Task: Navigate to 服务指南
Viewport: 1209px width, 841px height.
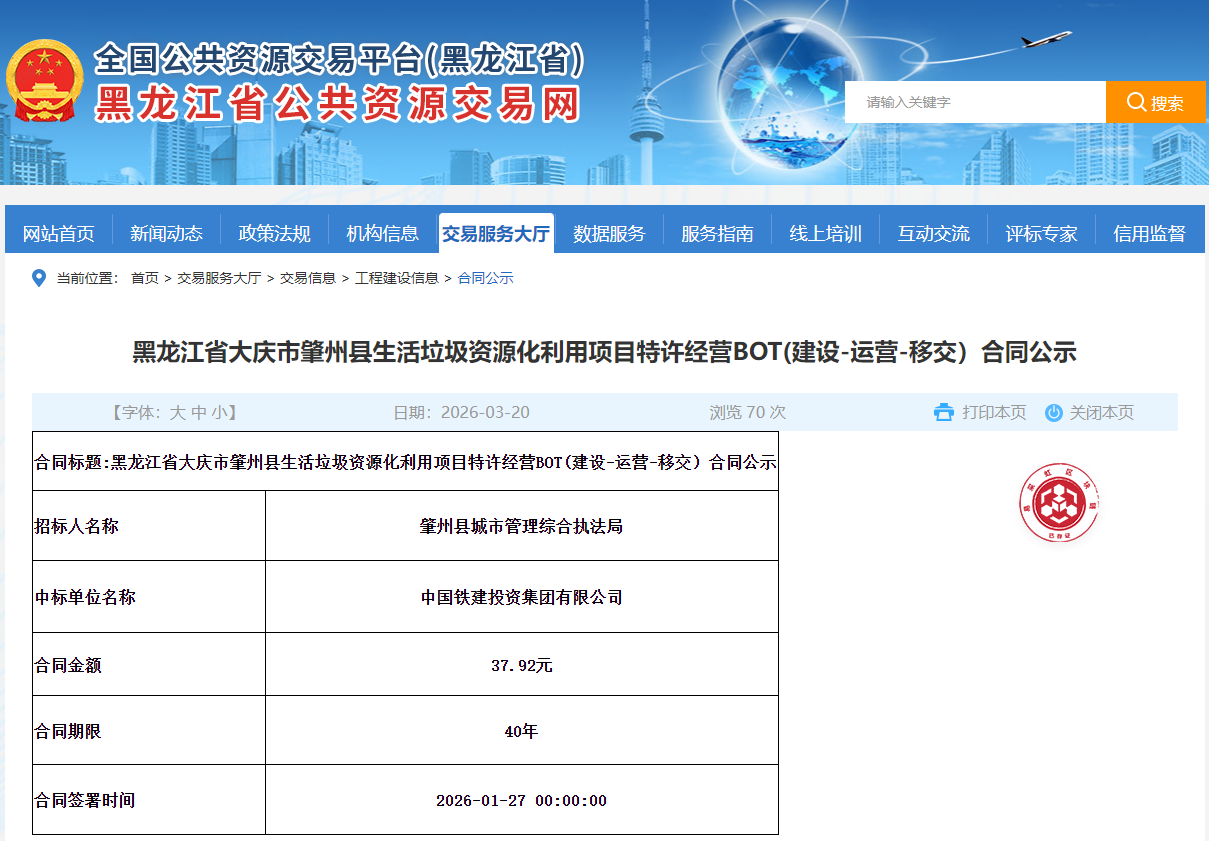Action: tap(717, 233)
